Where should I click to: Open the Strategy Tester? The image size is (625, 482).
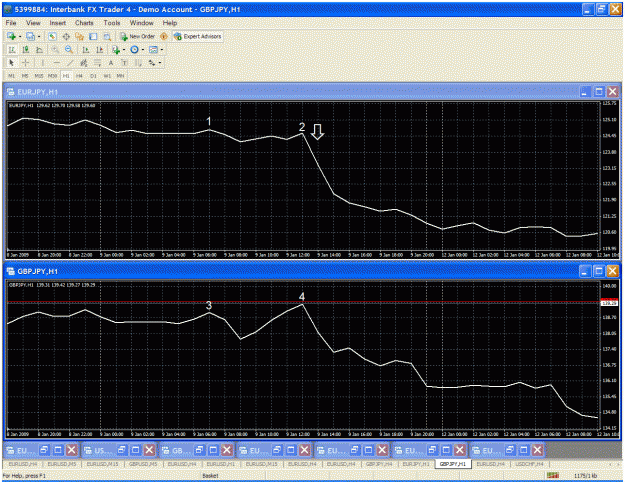(x=107, y=37)
